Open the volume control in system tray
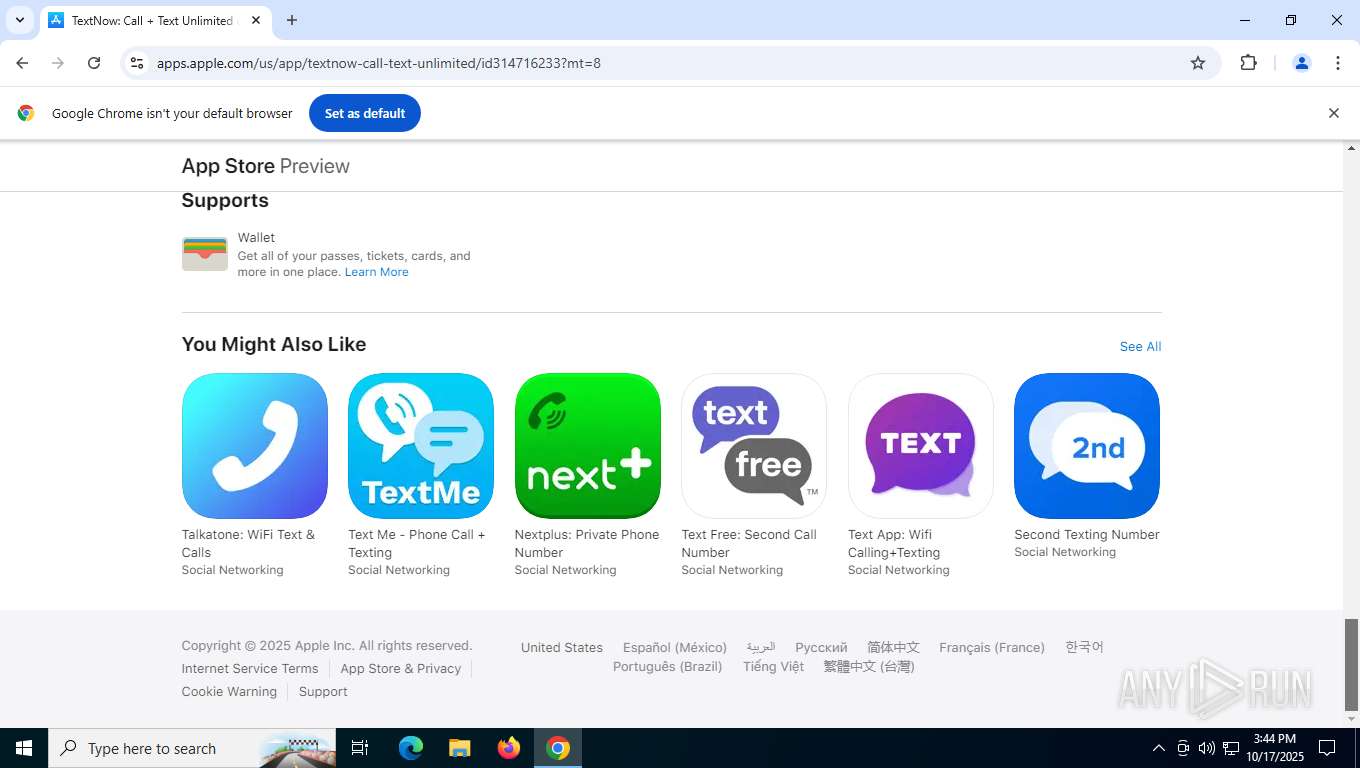Image resolution: width=1360 pixels, height=768 pixels. [1207, 748]
